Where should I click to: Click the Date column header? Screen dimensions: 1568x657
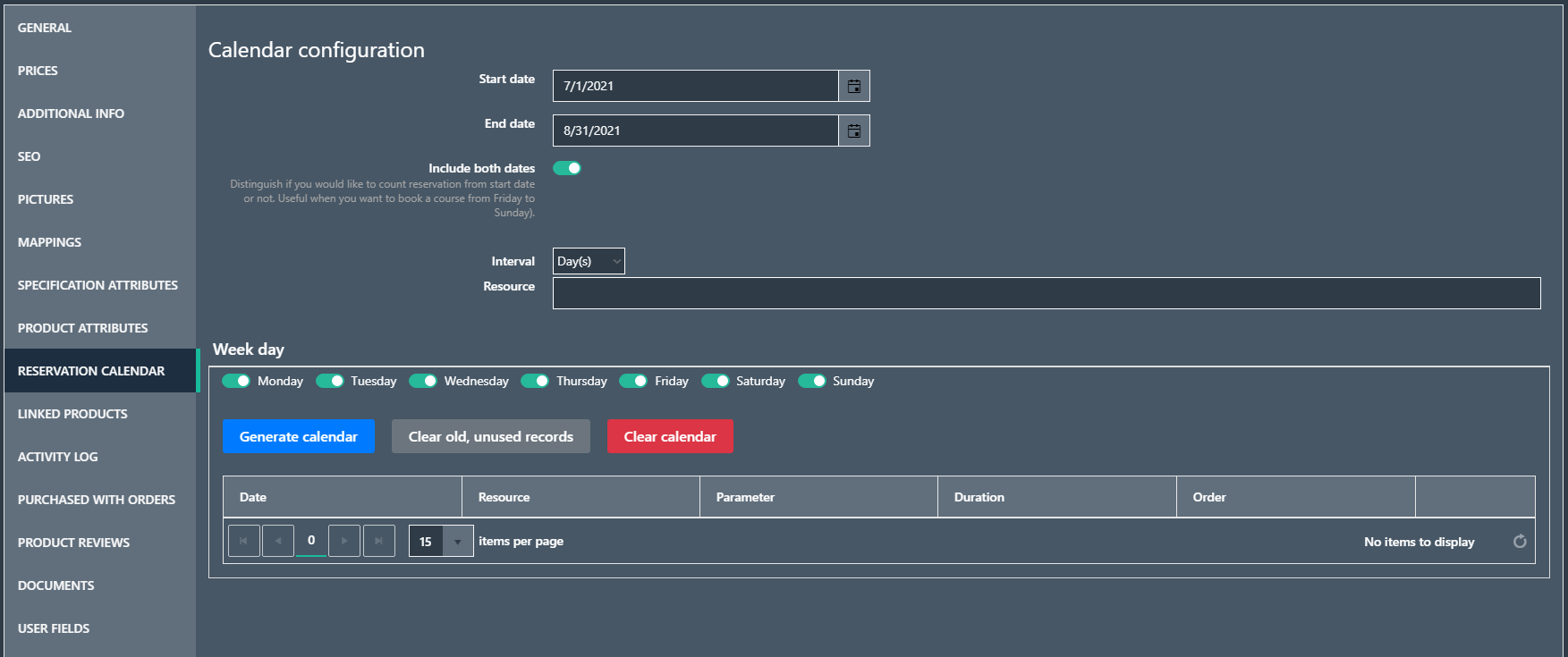pos(343,497)
